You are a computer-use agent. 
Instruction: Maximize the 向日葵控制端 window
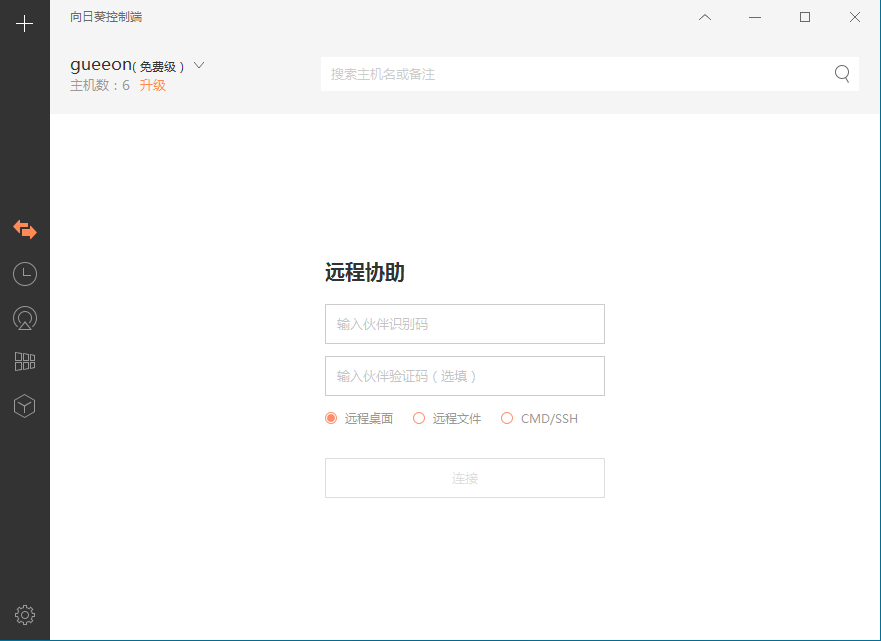(805, 17)
